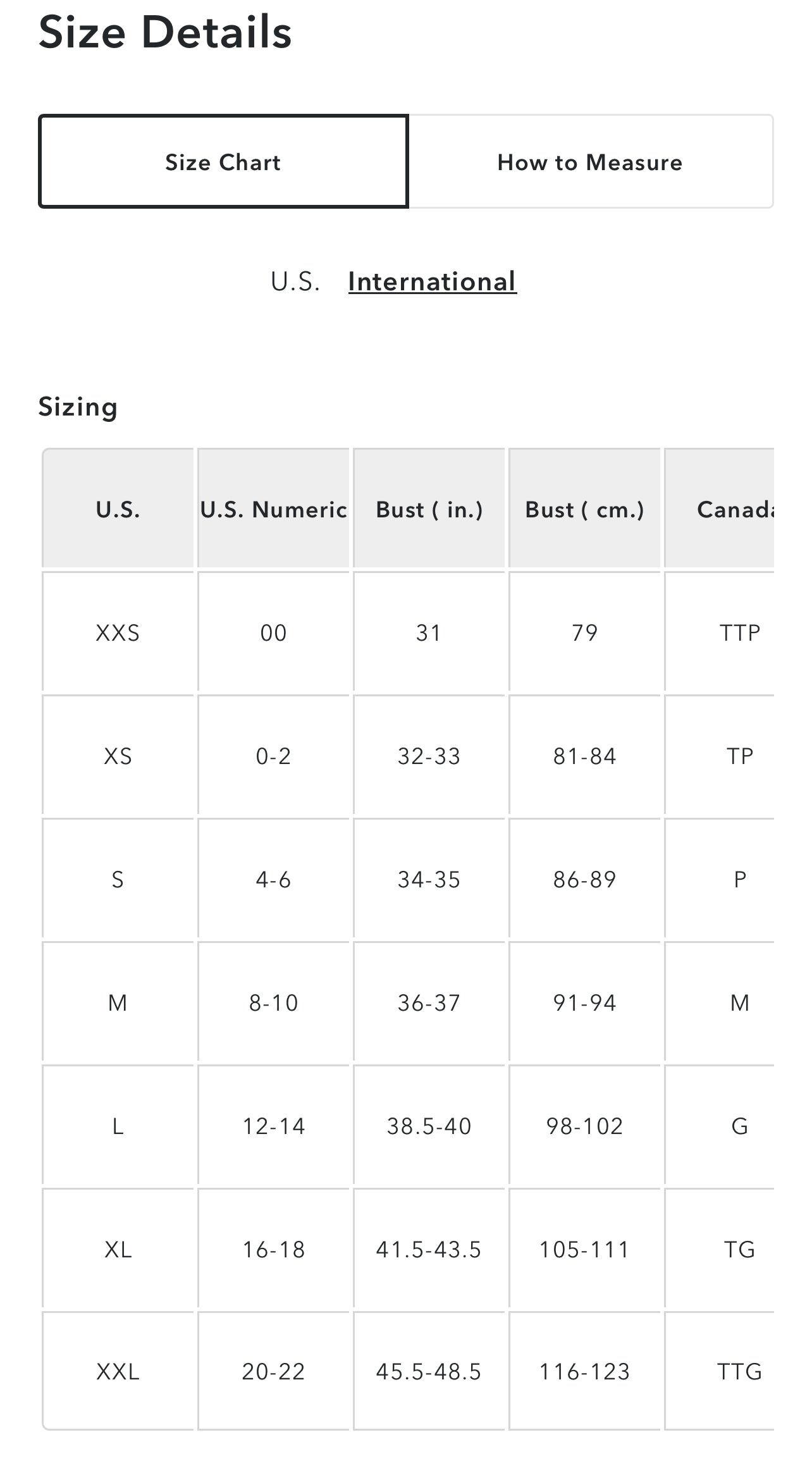
Task: Click the Bust (cm.) column header
Action: tap(584, 509)
